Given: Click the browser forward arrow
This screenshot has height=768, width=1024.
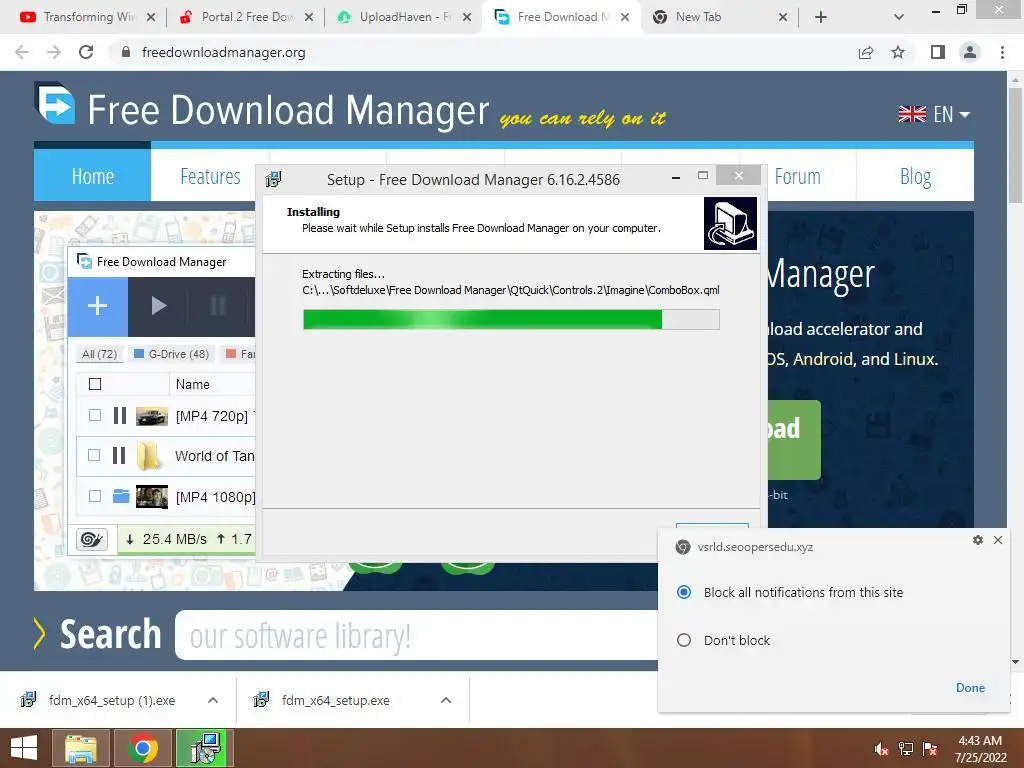Looking at the screenshot, I should (x=54, y=52).
